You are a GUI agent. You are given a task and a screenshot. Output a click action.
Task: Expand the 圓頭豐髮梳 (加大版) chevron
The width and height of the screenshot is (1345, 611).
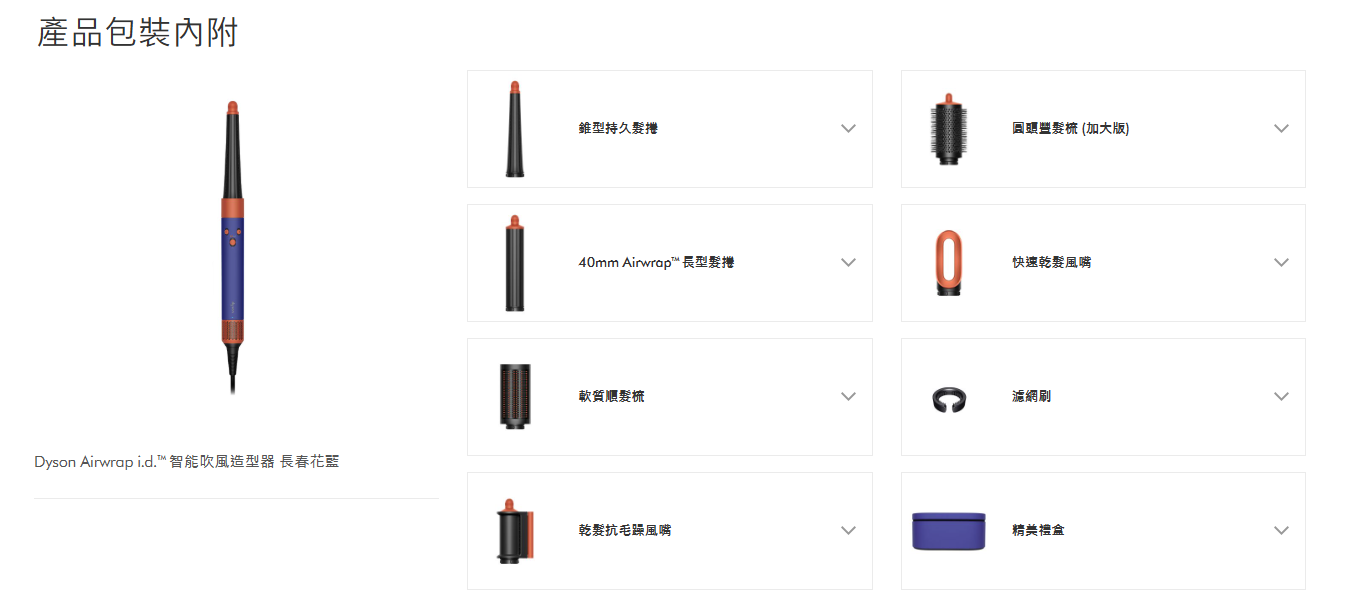click(x=1282, y=129)
